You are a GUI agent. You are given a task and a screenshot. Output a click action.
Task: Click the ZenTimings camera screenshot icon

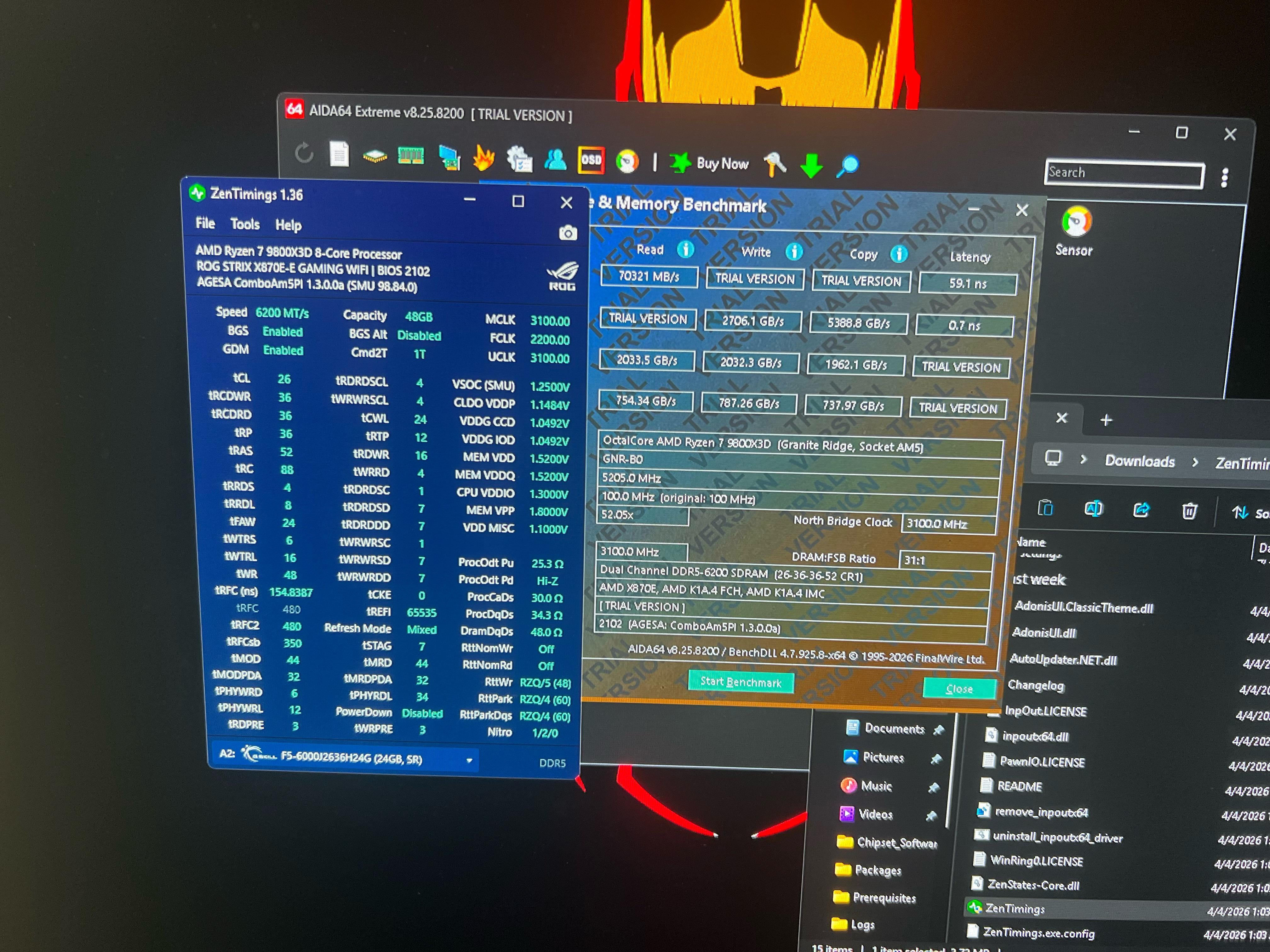[x=567, y=232]
